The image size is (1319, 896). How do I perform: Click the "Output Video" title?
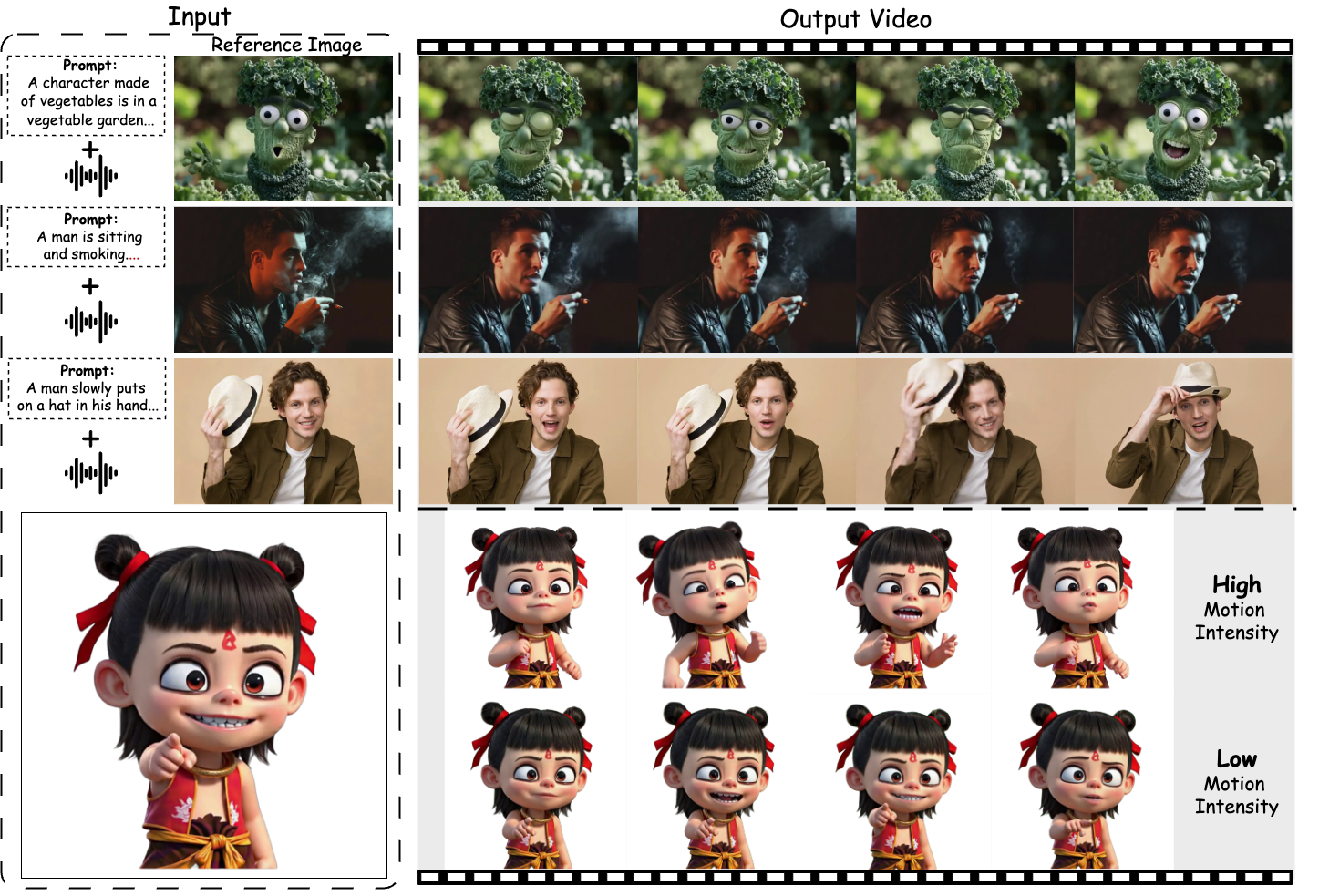[x=855, y=19]
